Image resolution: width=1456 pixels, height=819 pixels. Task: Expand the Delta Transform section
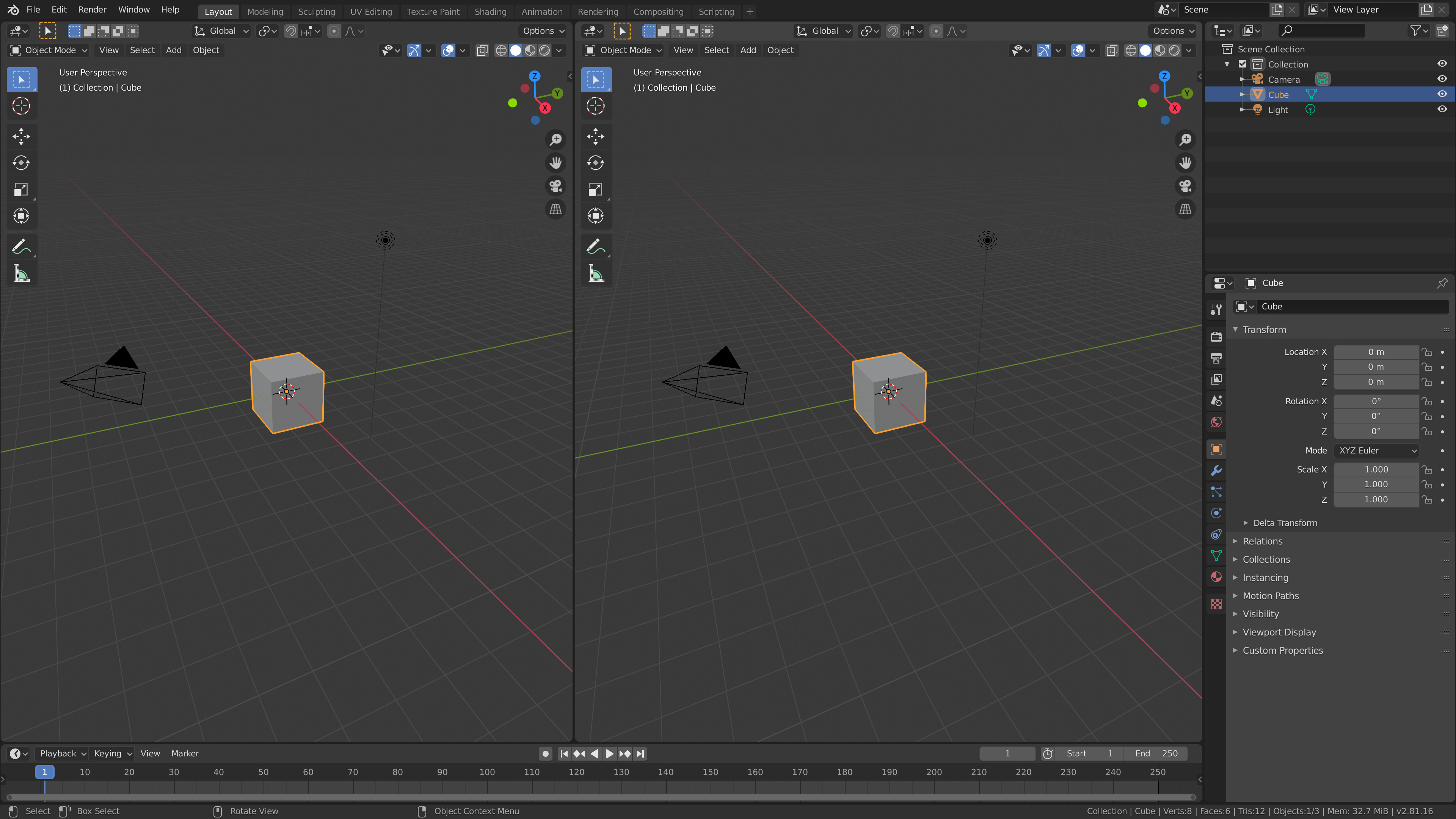point(1286,523)
